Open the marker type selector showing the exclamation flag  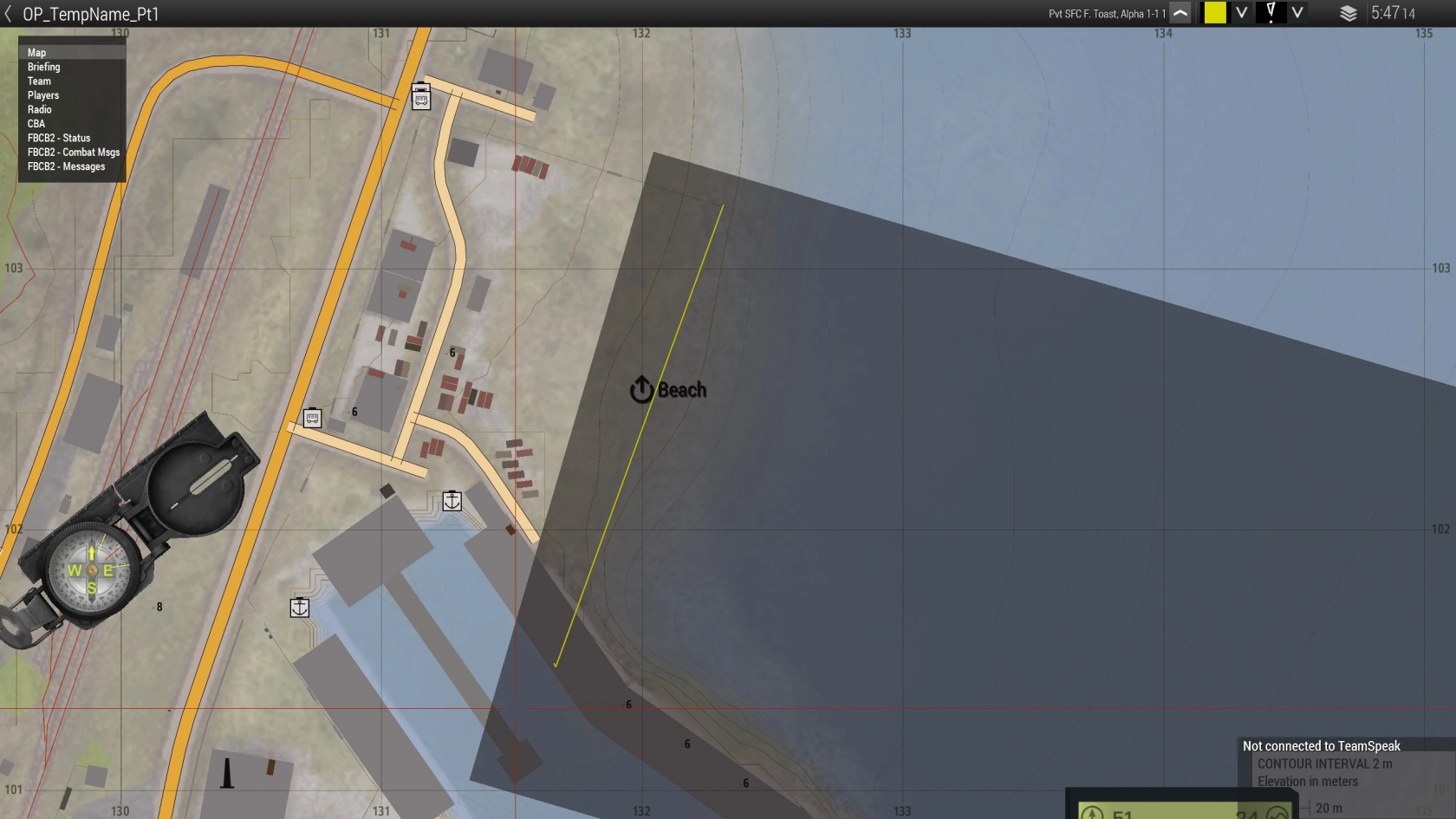click(x=1271, y=13)
